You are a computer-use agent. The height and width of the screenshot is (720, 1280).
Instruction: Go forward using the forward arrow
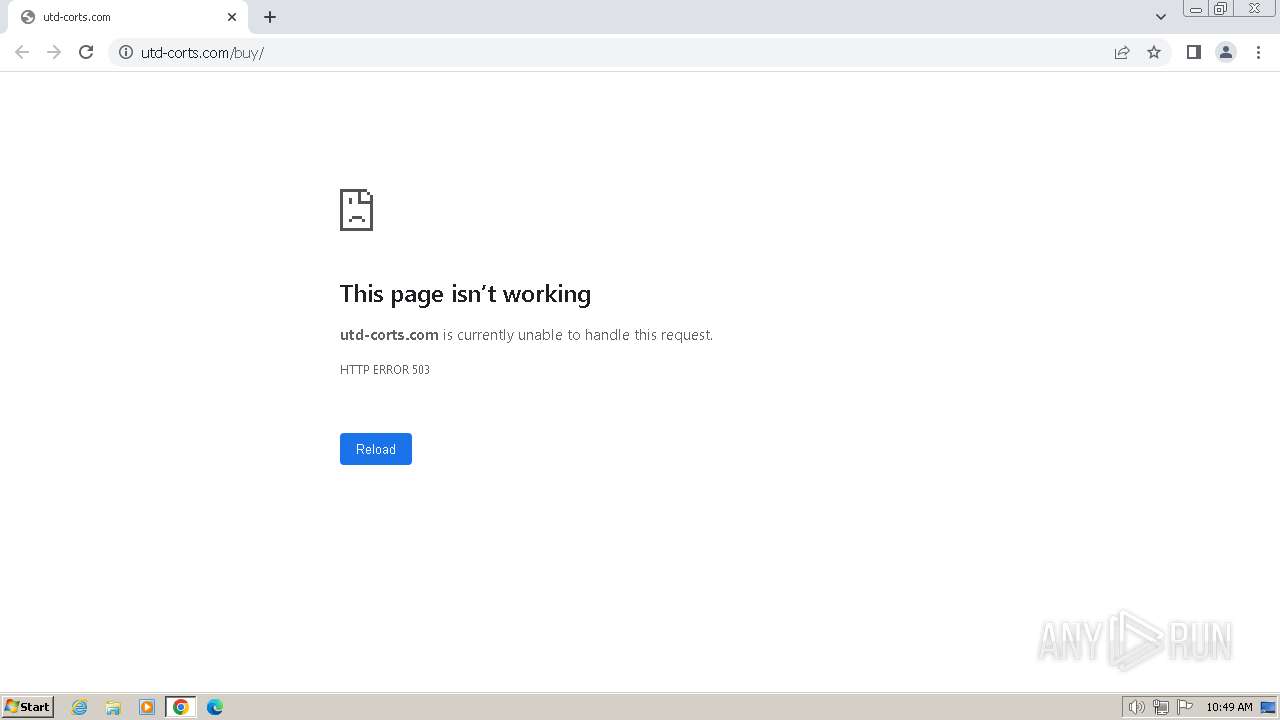point(54,52)
